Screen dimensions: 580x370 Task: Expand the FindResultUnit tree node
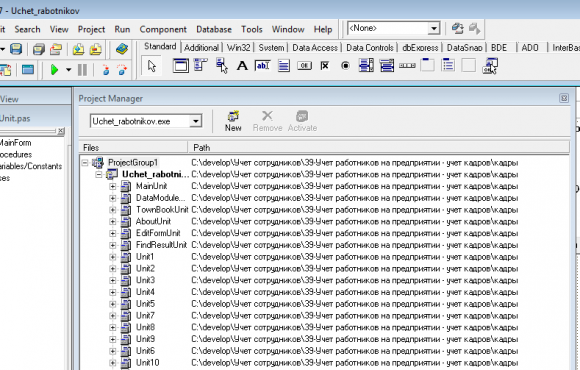pyautogui.click(x=112, y=245)
